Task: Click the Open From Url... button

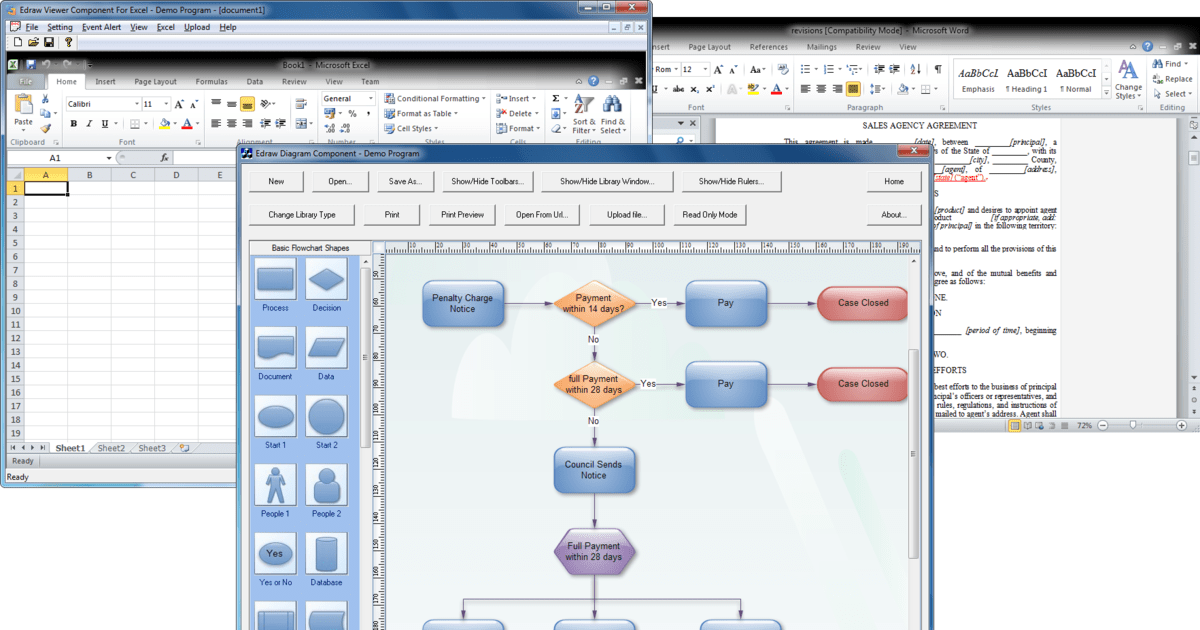Action: pos(540,215)
